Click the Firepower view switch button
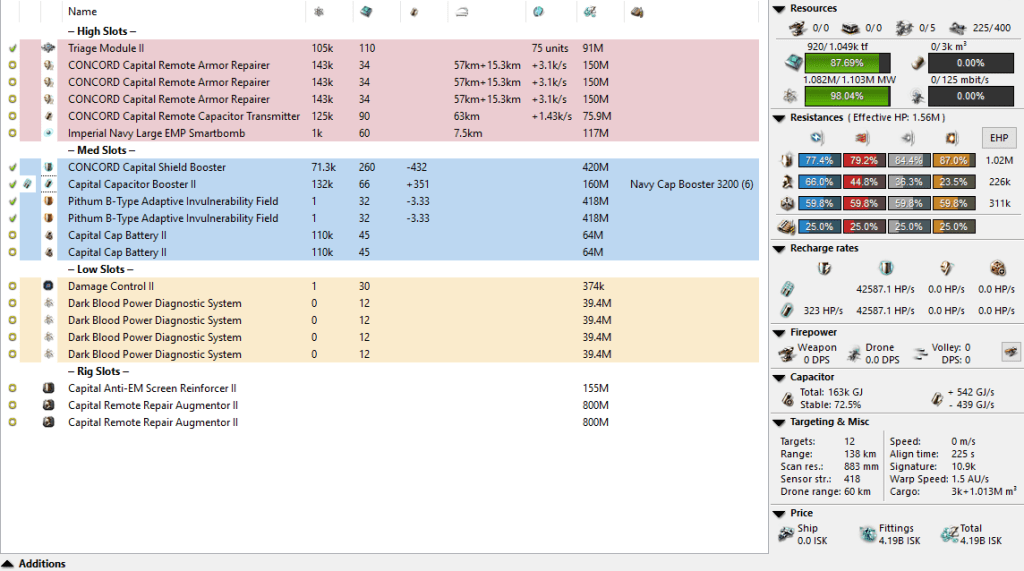Viewport: 1024px width, 571px height. (x=1010, y=352)
